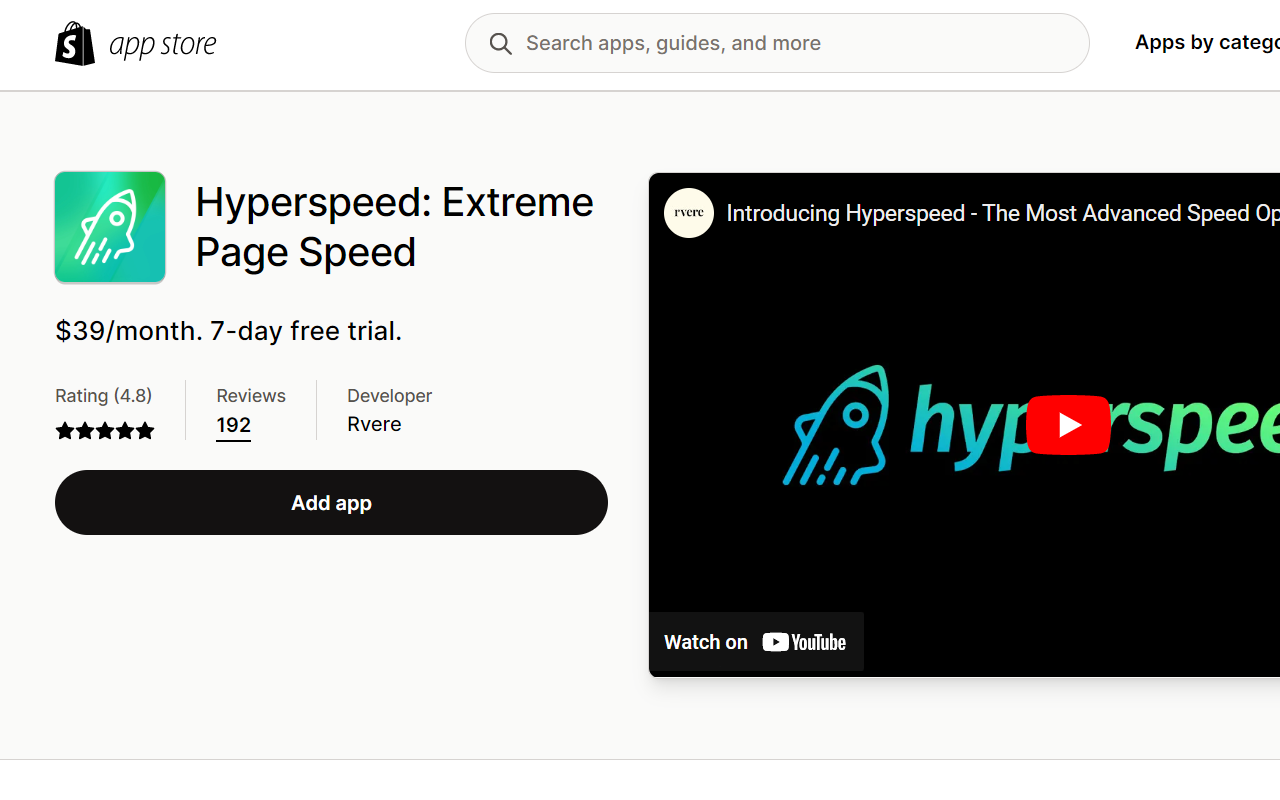The height and width of the screenshot is (800, 1280).
Task: Click the Watch on YouTube link
Action: [756, 641]
